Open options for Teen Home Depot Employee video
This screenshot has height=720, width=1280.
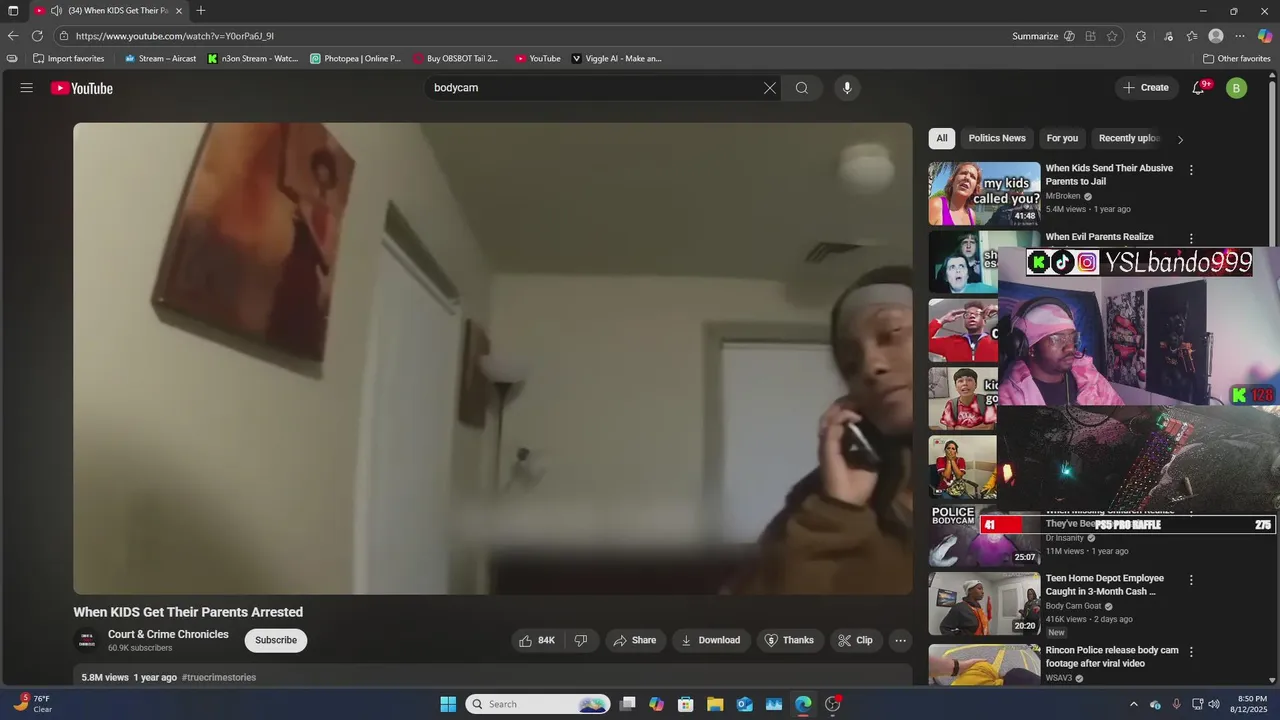(1191, 580)
